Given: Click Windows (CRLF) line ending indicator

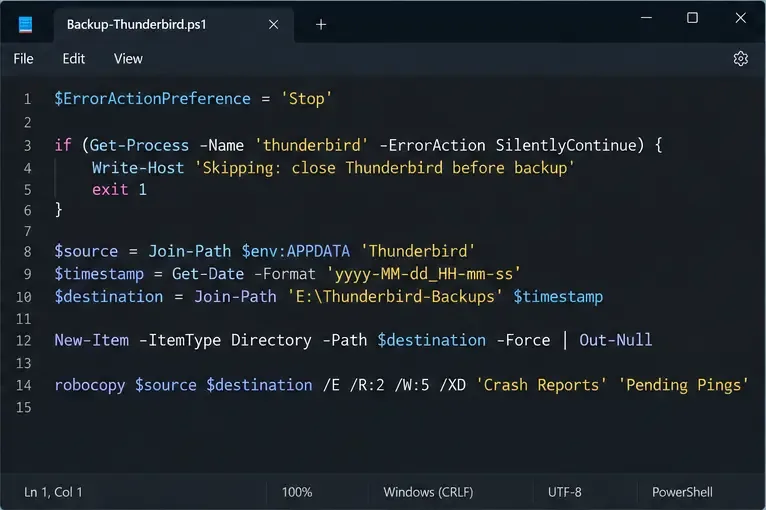Looking at the screenshot, I should pyautogui.click(x=428, y=492).
